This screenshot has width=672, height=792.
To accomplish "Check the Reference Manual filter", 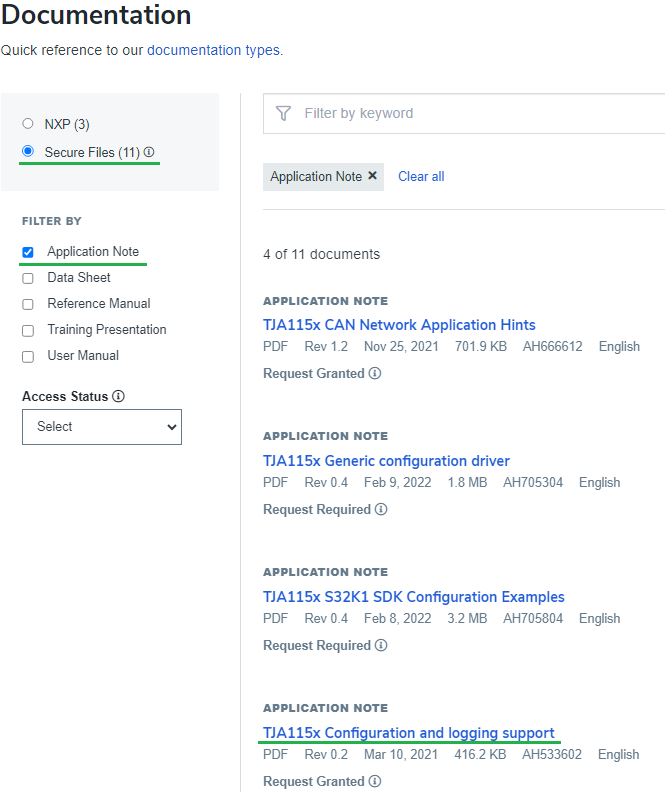I will (x=28, y=304).
